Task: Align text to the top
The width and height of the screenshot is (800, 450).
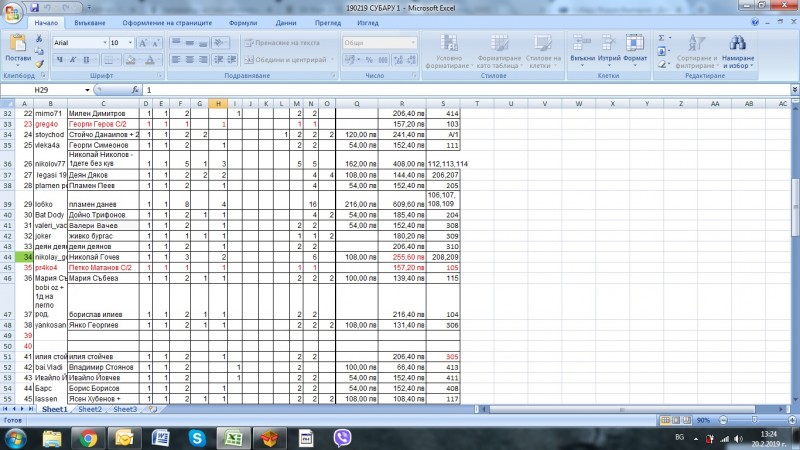Action: [x=176, y=43]
